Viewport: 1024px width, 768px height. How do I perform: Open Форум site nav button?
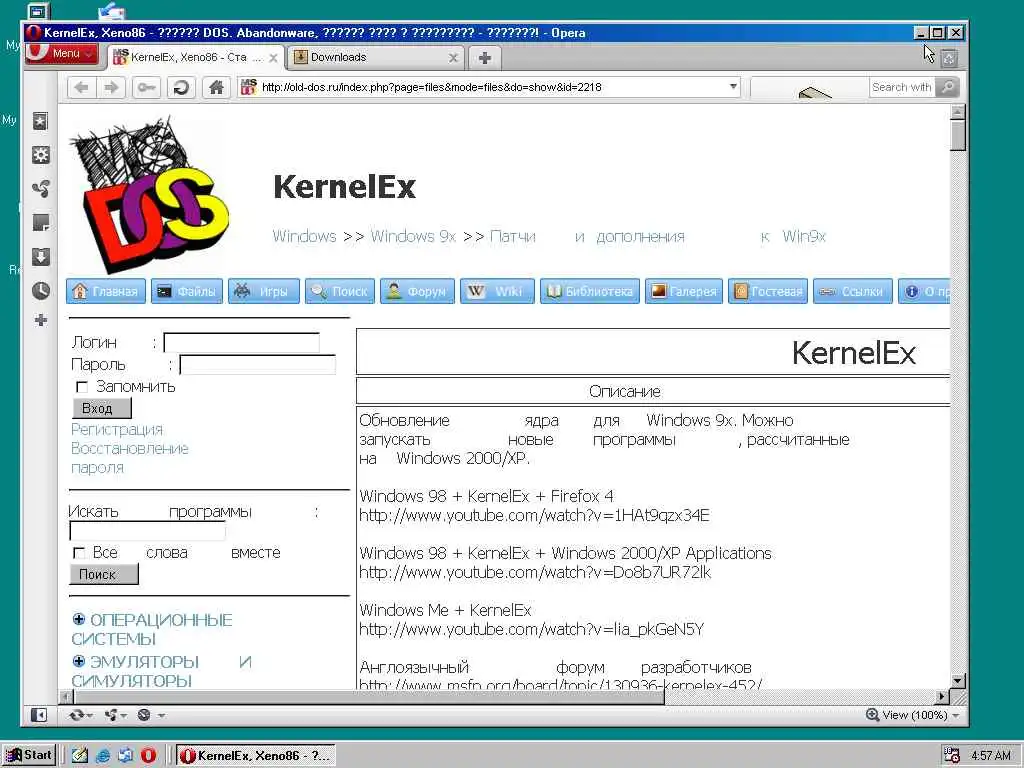pyautogui.click(x=417, y=291)
